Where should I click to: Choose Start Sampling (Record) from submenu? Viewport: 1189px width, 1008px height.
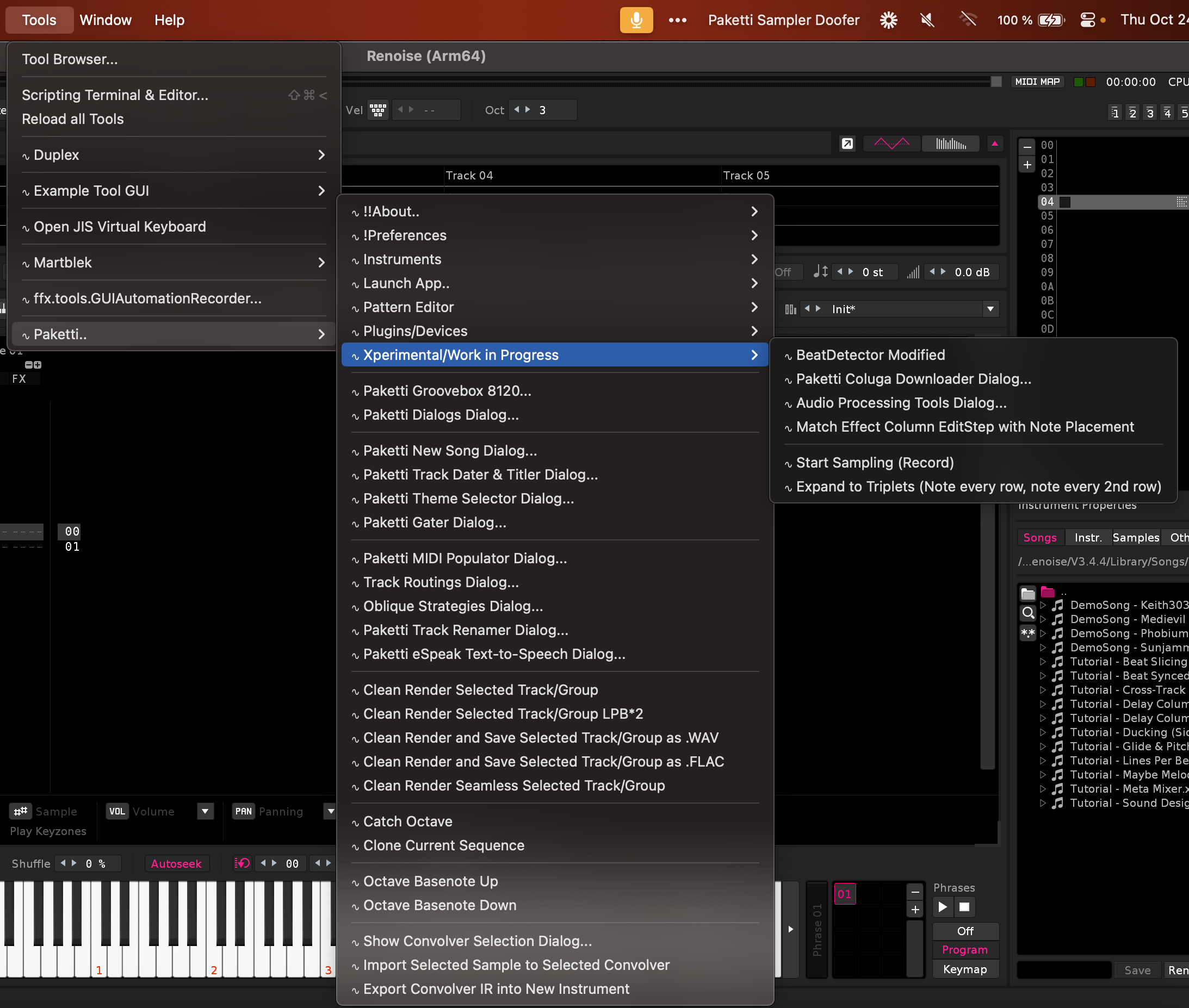point(875,462)
